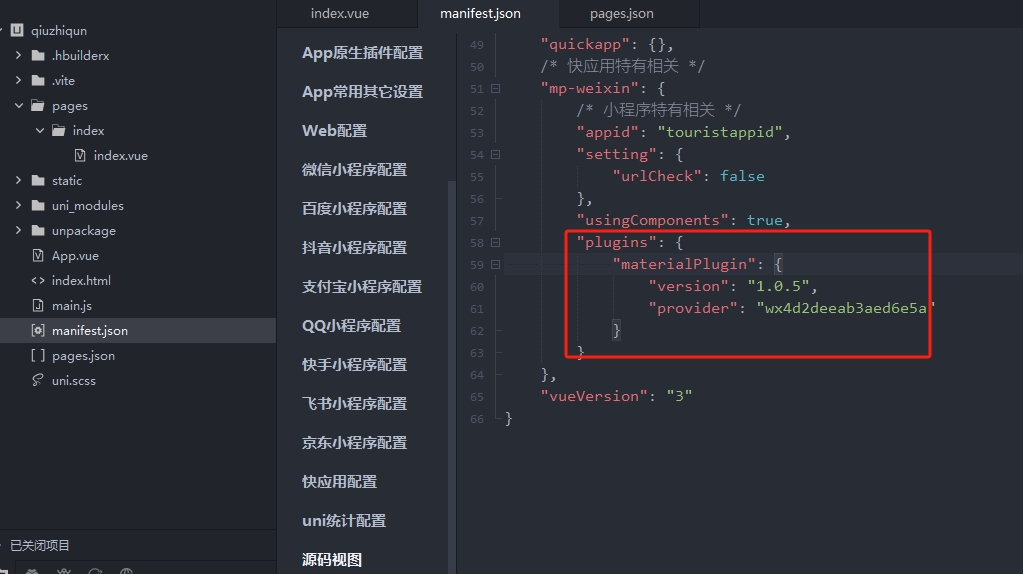Viewport: 1023px width, 574px height.
Task: Open Web配置 section
Action: click(x=334, y=130)
